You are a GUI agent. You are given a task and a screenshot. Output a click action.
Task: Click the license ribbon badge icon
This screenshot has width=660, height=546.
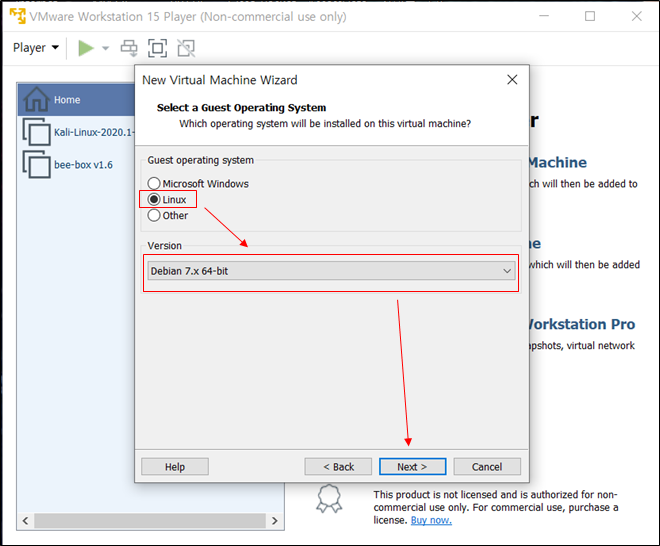(x=329, y=498)
